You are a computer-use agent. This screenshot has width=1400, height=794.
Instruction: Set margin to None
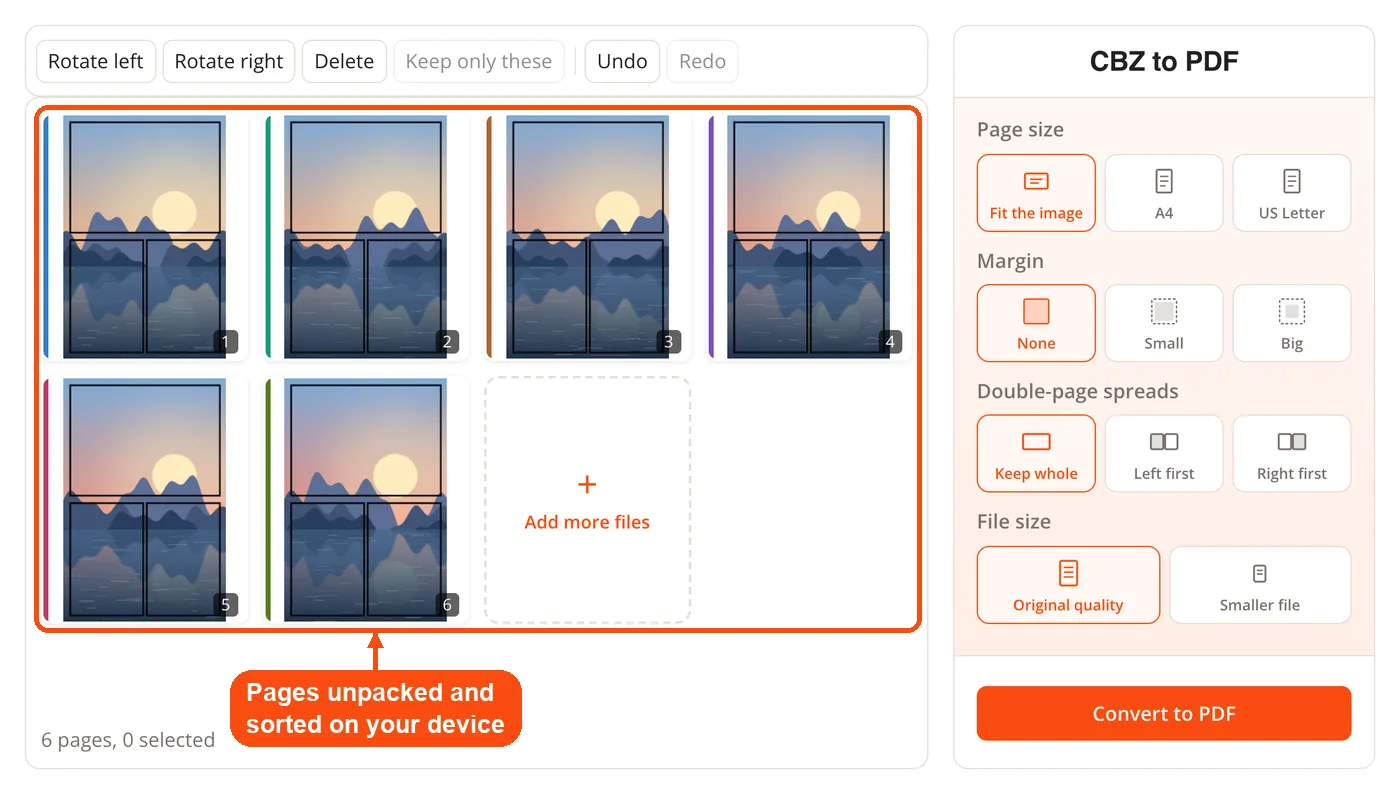tap(1036, 323)
